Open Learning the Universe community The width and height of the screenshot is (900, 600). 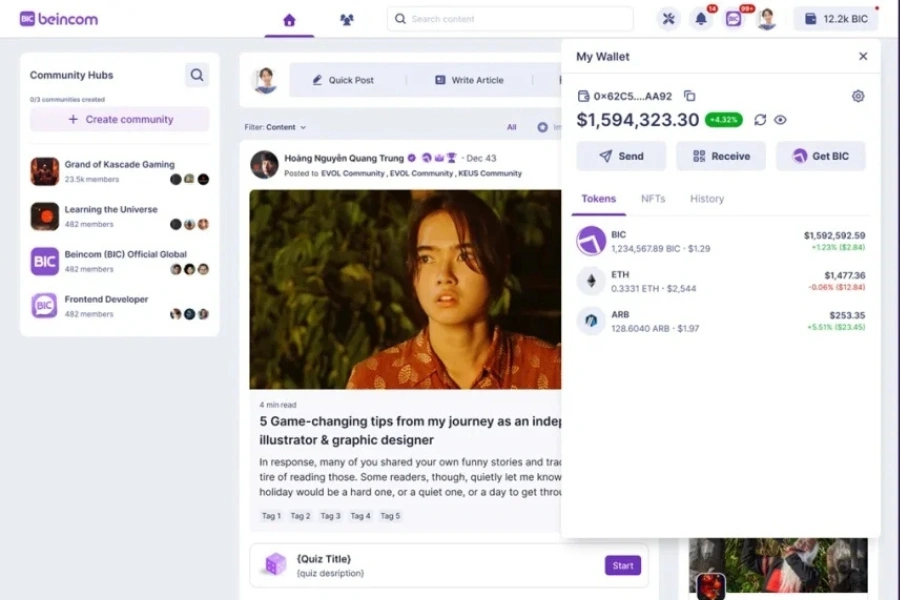point(119,216)
